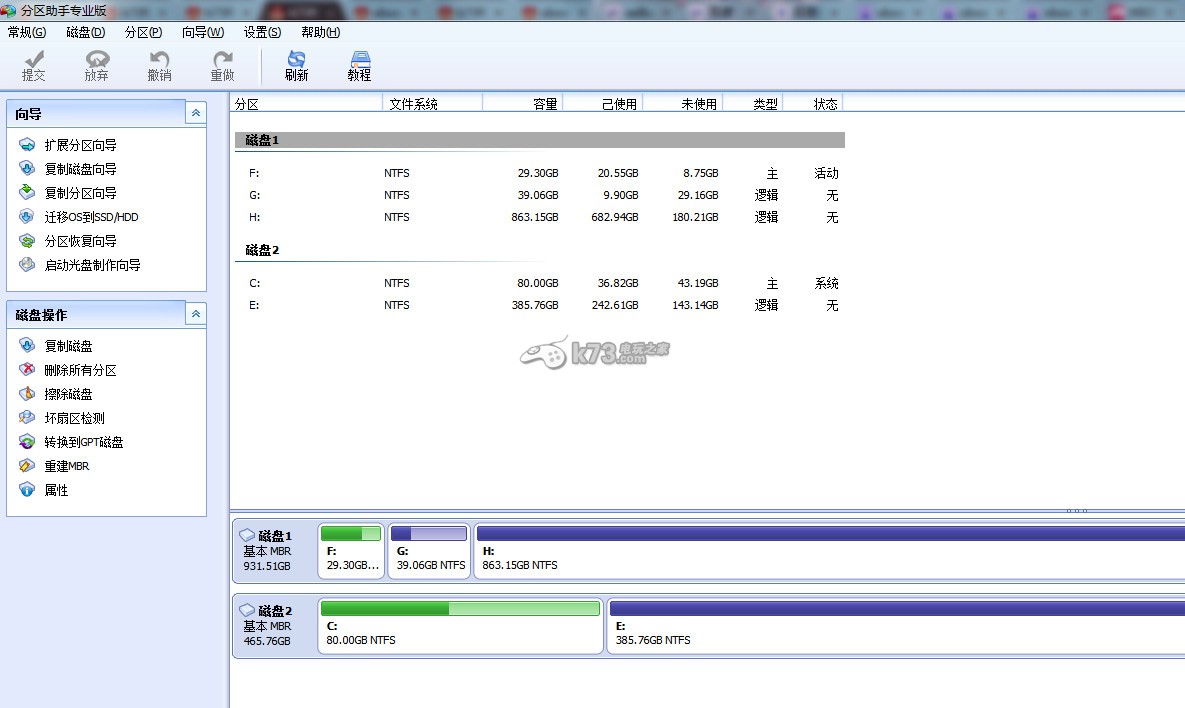Click 坏扇区检测 link
The width and height of the screenshot is (1185, 708).
(74, 418)
